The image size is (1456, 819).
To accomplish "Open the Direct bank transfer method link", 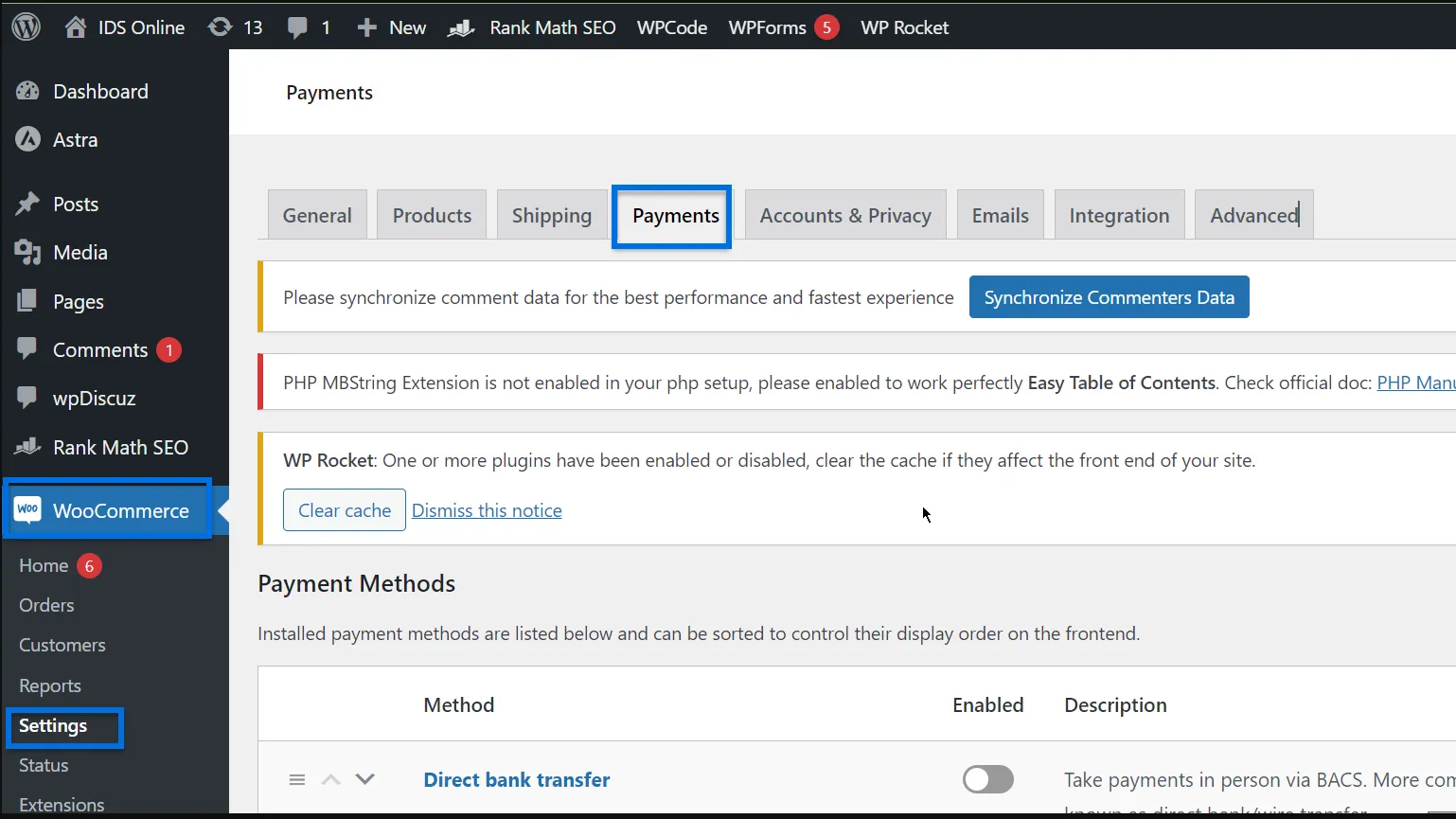I will 517,779.
